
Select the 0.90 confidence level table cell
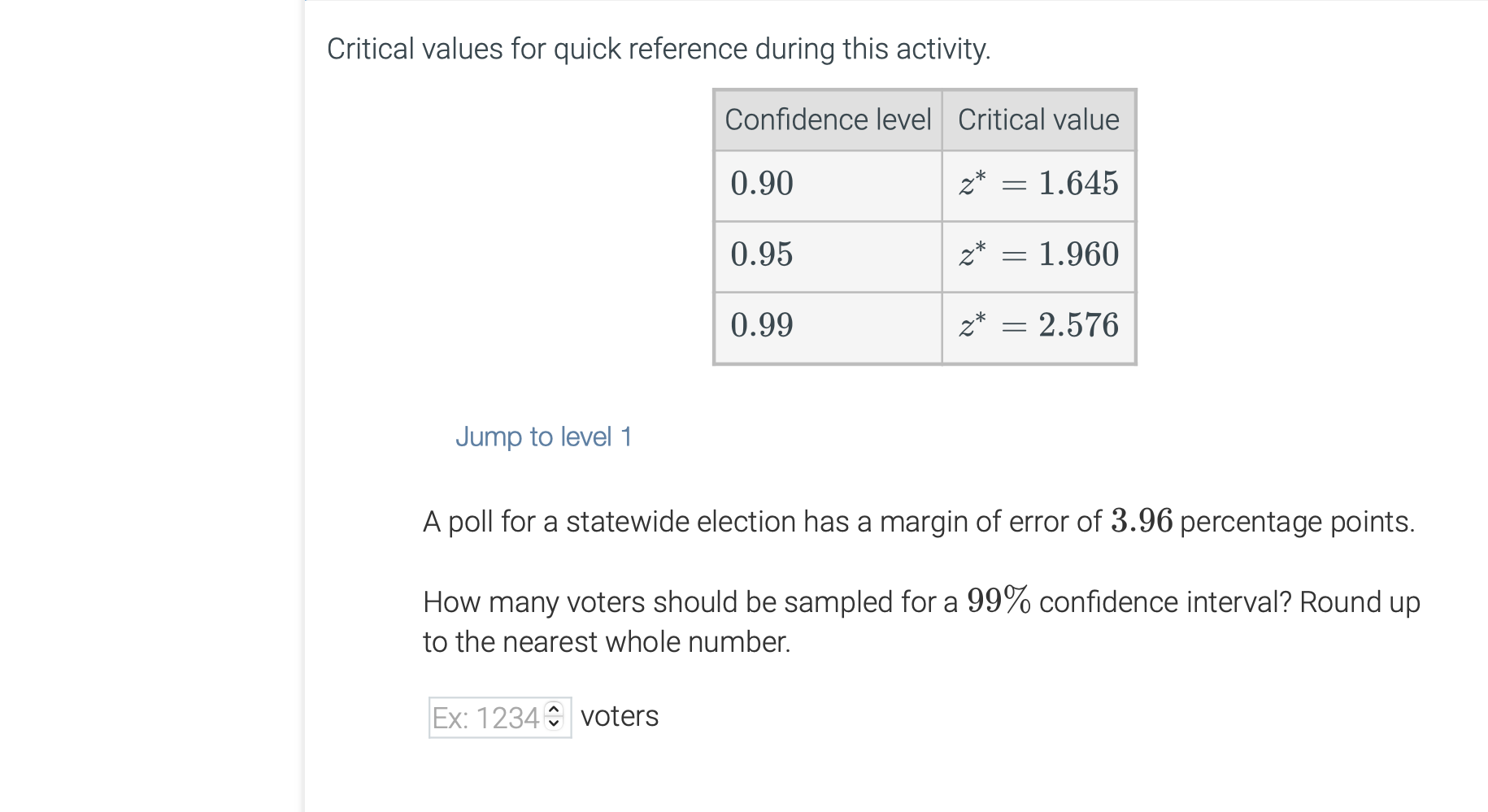[x=825, y=185]
